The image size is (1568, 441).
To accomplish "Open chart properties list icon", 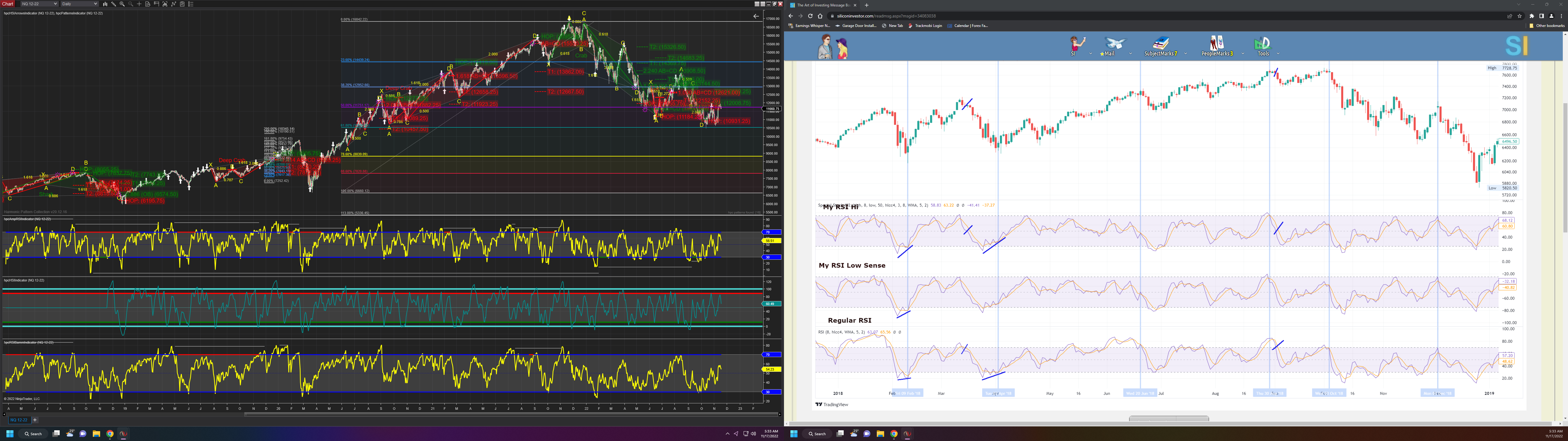I will pos(190,4).
